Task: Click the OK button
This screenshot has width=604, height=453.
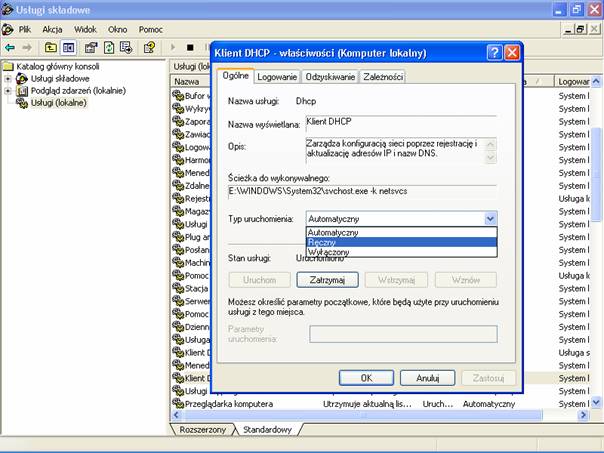Action: 366,378
